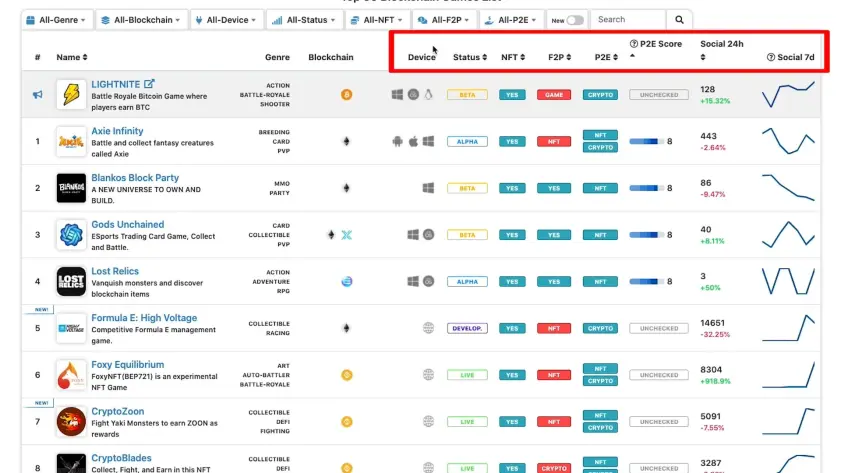Click the Lost Relics logo thumbnail

pyautogui.click(x=71, y=282)
